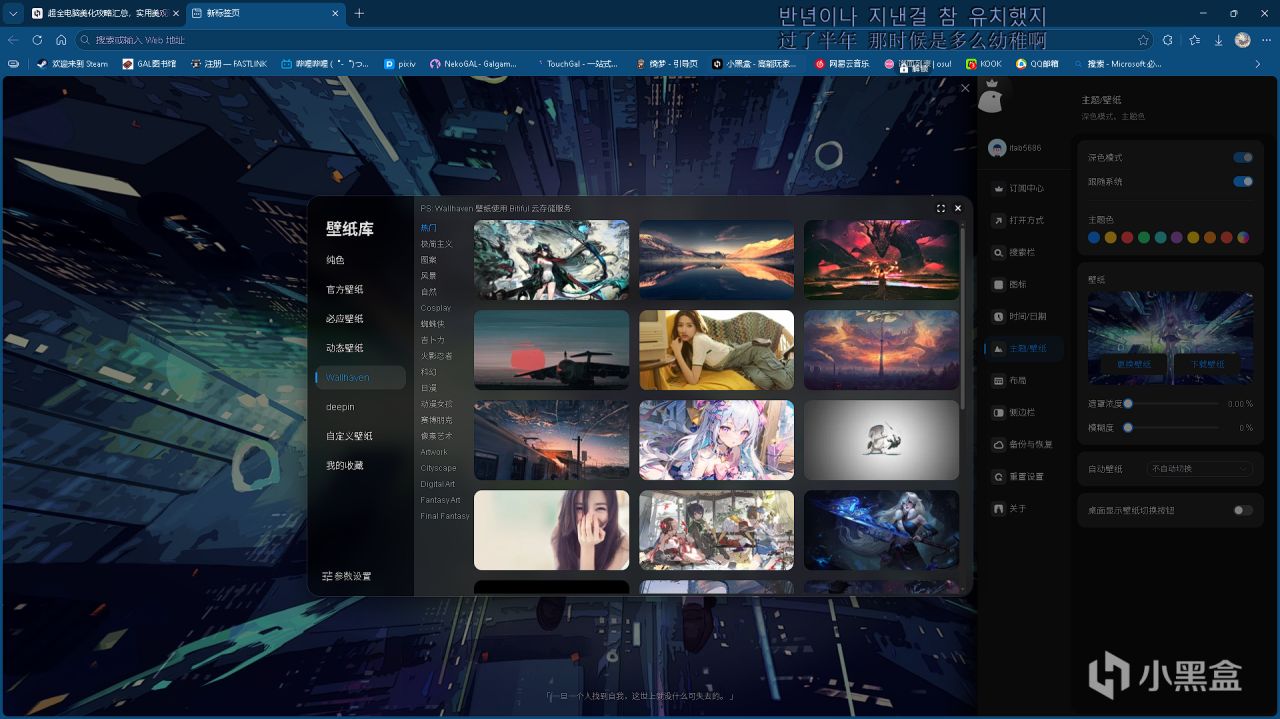The width and height of the screenshot is (1280, 719).
Task: Select laughing woman wallpaper thumbnail
Action: click(x=551, y=530)
